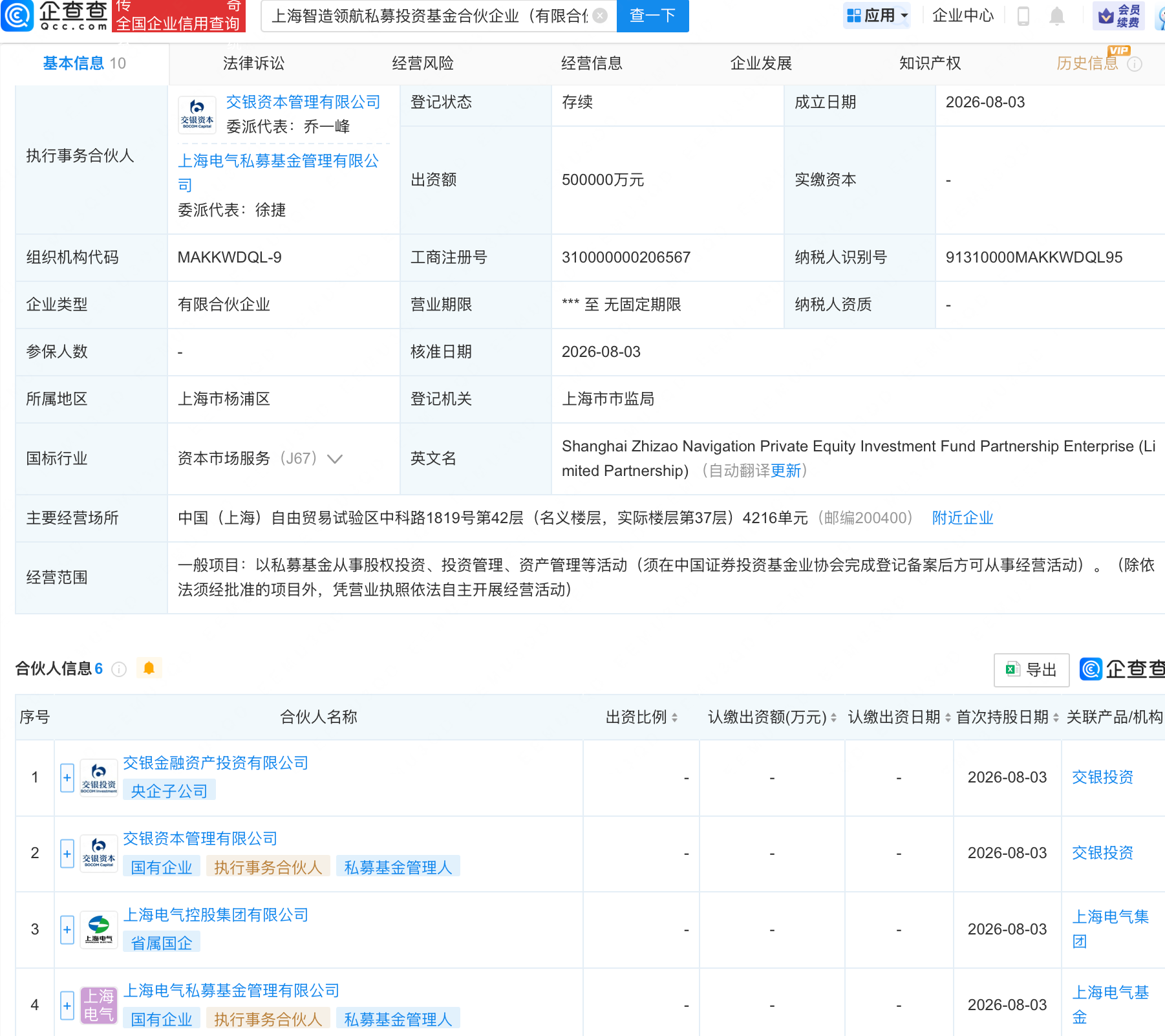
Task: Click the 央企子公司 tag
Action: pos(169,791)
